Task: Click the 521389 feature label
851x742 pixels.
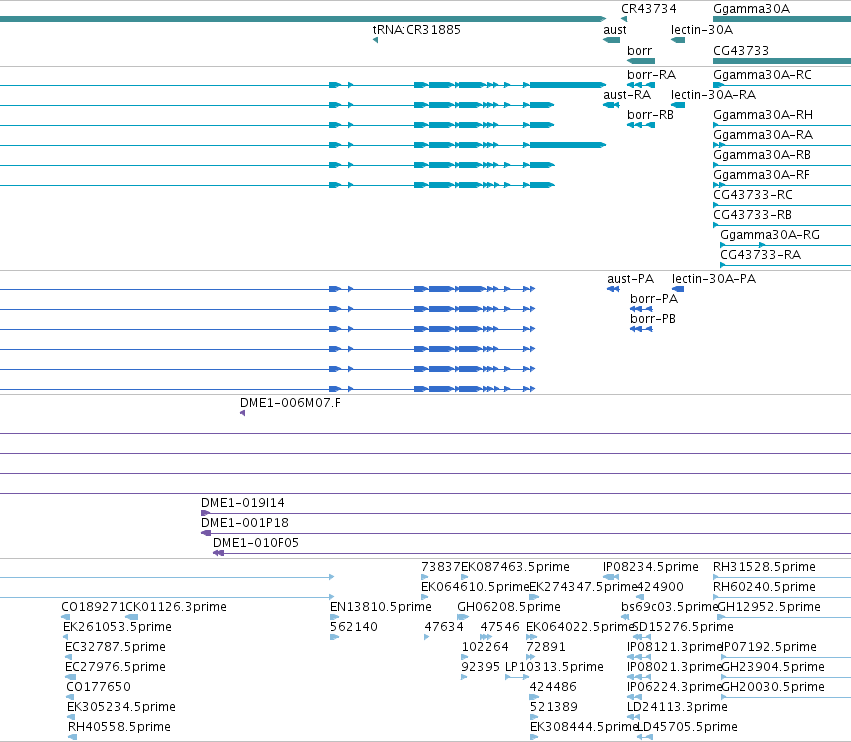Action: [554, 708]
